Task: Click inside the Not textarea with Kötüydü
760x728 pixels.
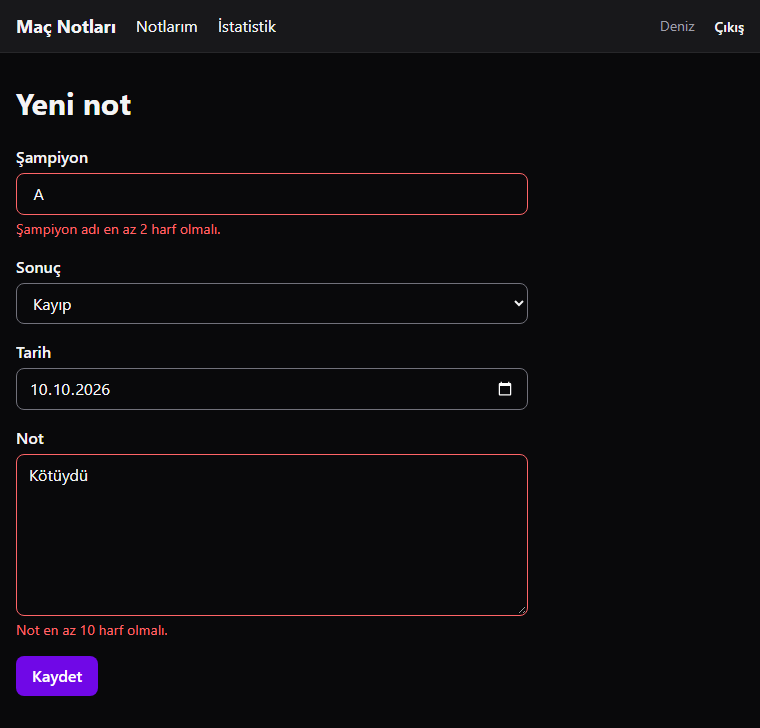Action: 271,535
